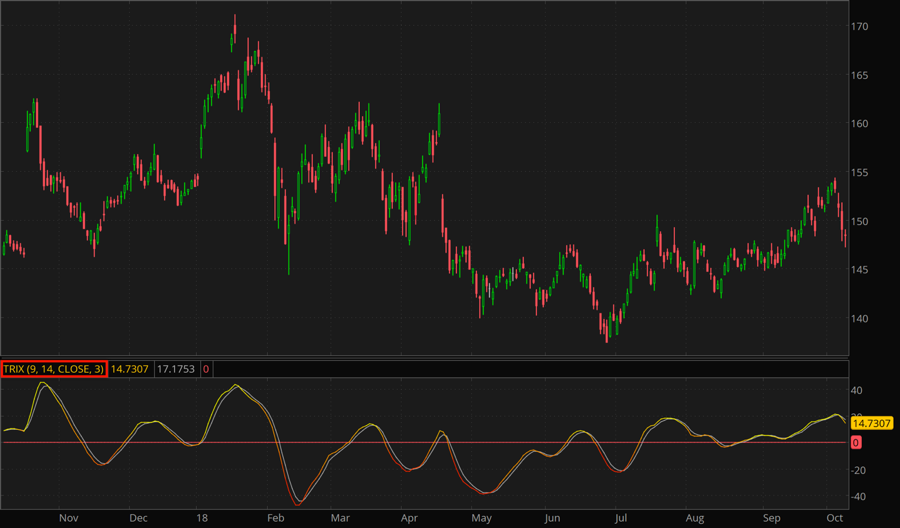Viewport: 900px width, 528px height.
Task: Click the TRIX (9, 14, CLOSE, 3) study label
Action: pos(54,369)
